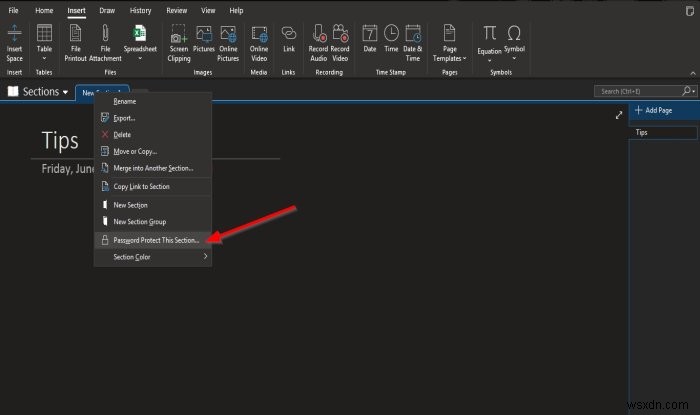Open the Screen Clipping tool
This screenshot has height=415, width=700.
coord(179,43)
